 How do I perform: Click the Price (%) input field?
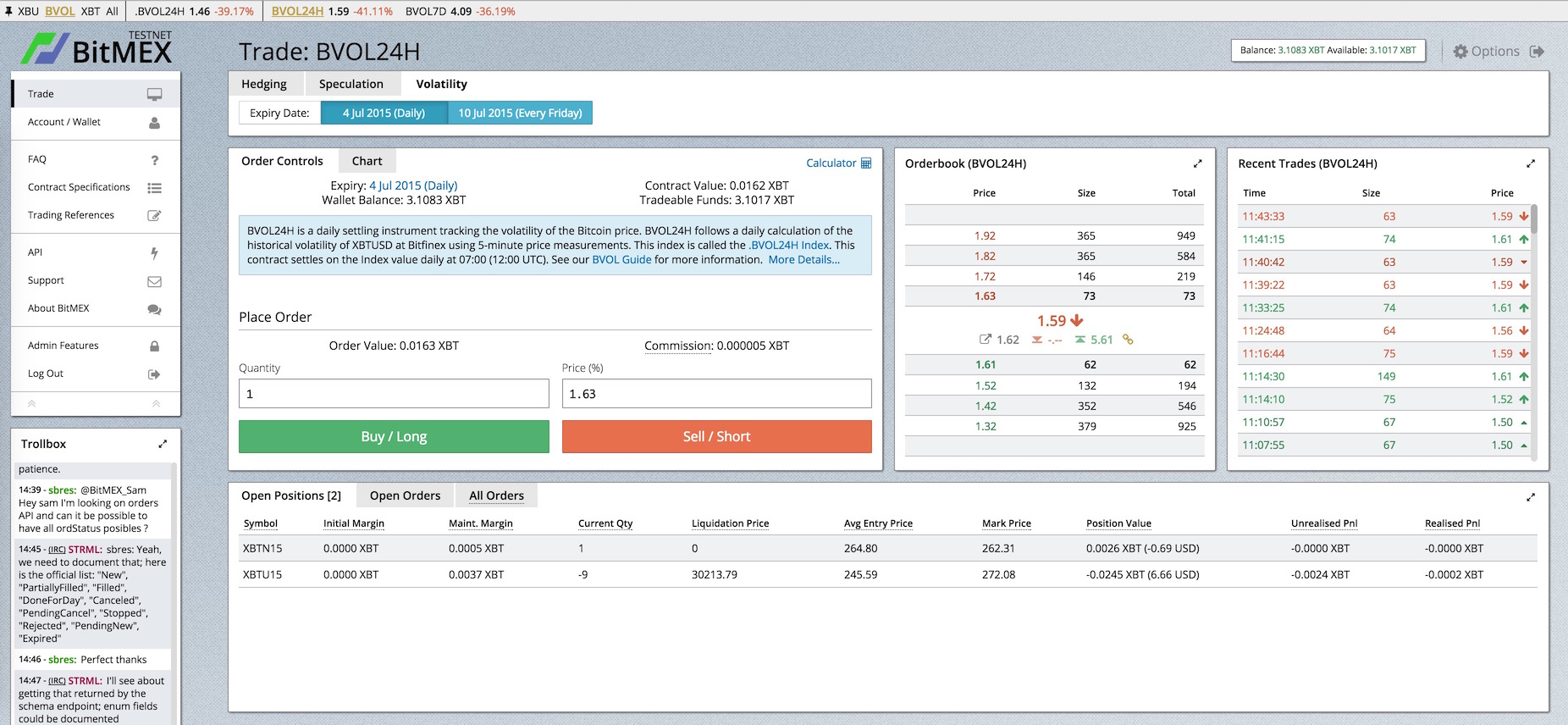point(717,394)
